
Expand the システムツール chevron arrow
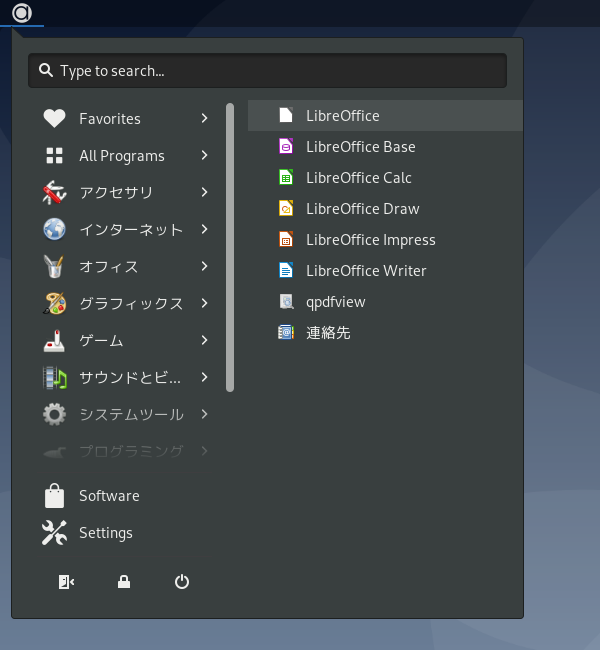click(204, 414)
